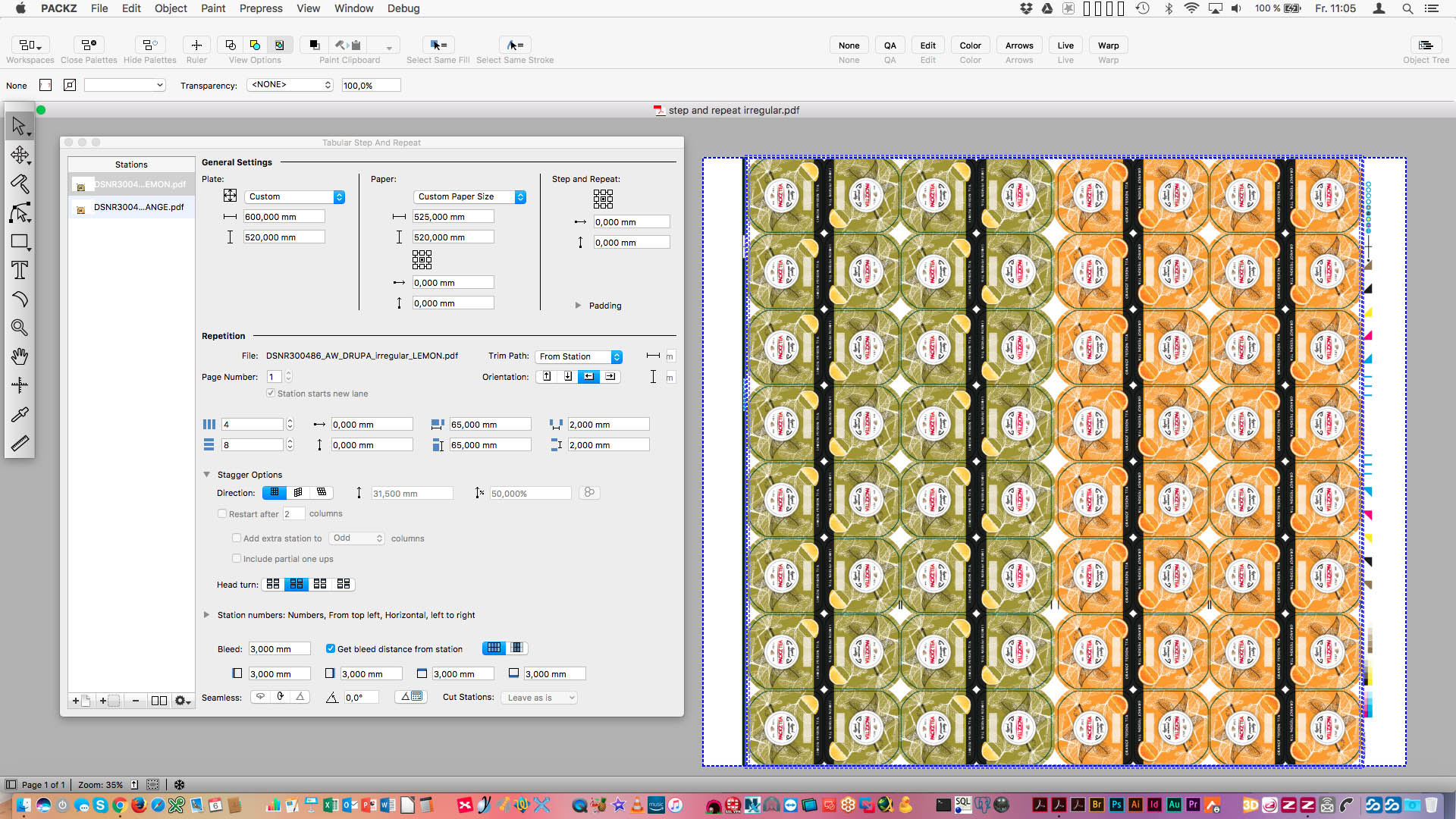This screenshot has height=819, width=1456.
Task: Increment the columns count stepper
Action: [x=290, y=422]
